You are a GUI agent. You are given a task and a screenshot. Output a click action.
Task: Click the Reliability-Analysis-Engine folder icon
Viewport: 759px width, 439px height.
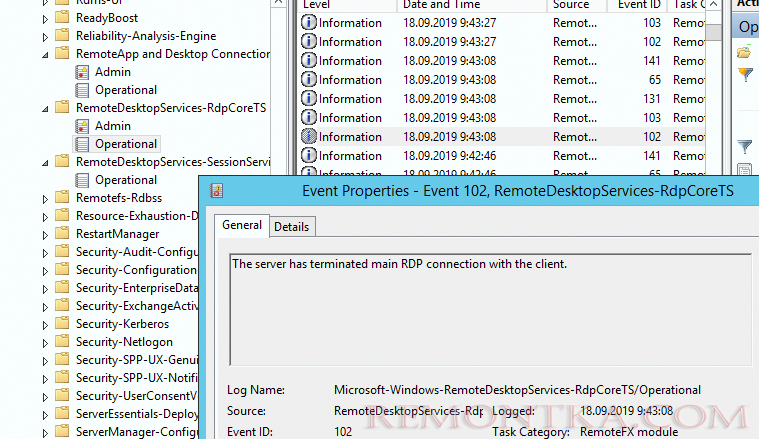62,36
